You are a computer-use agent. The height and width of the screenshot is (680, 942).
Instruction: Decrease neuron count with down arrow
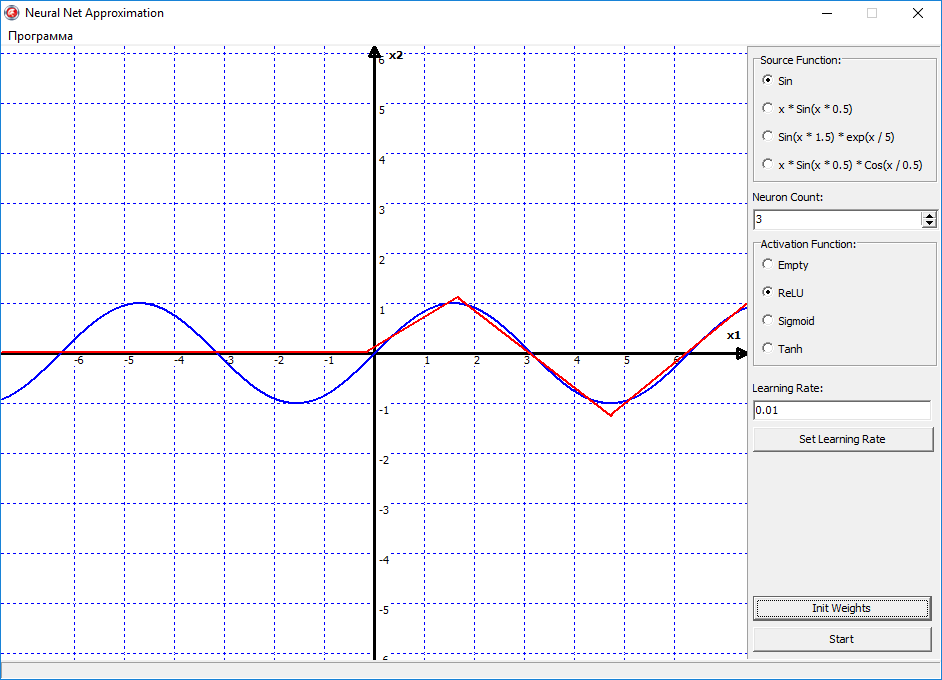point(929,223)
